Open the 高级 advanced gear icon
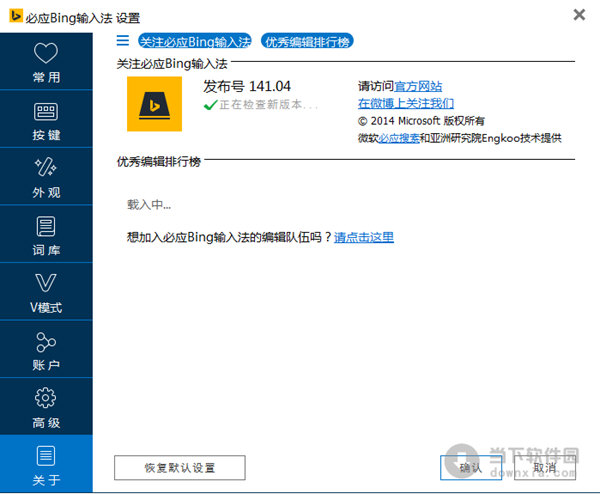Image resolution: width=600 pixels, height=494 pixels. [x=46, y=398]
